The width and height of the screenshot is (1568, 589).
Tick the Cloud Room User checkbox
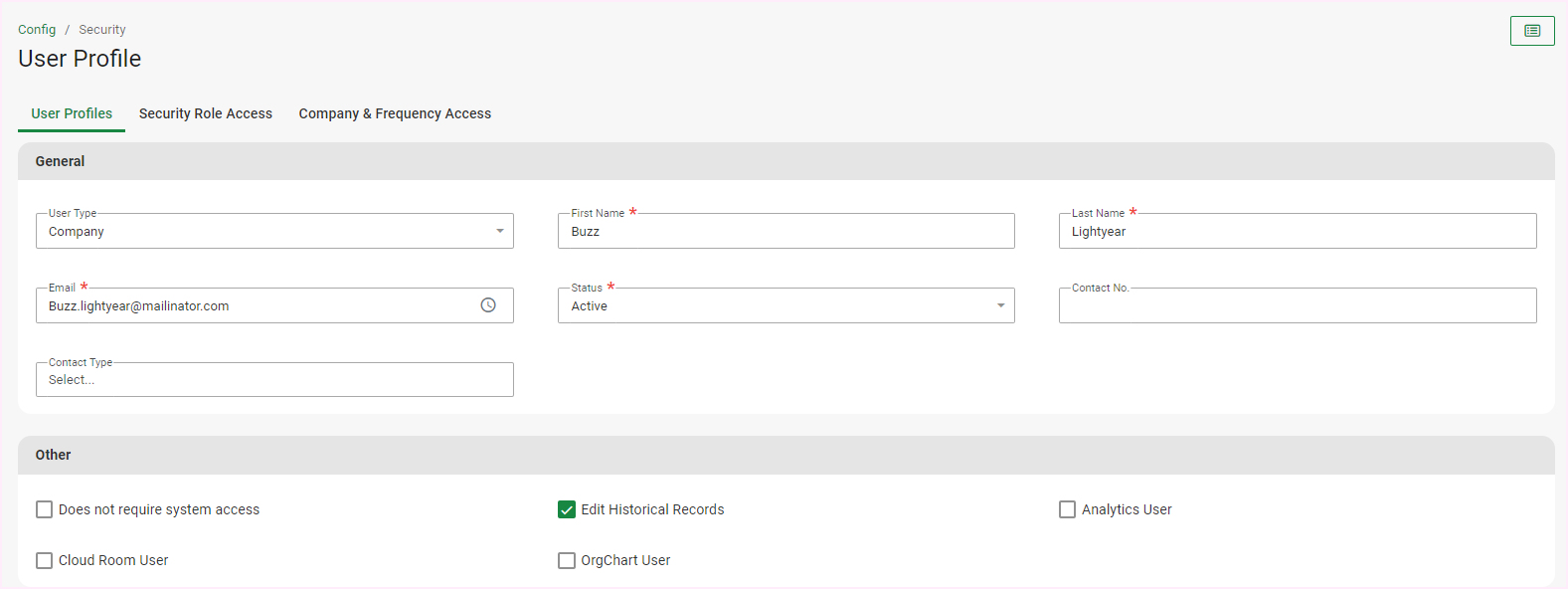point(45,560)
